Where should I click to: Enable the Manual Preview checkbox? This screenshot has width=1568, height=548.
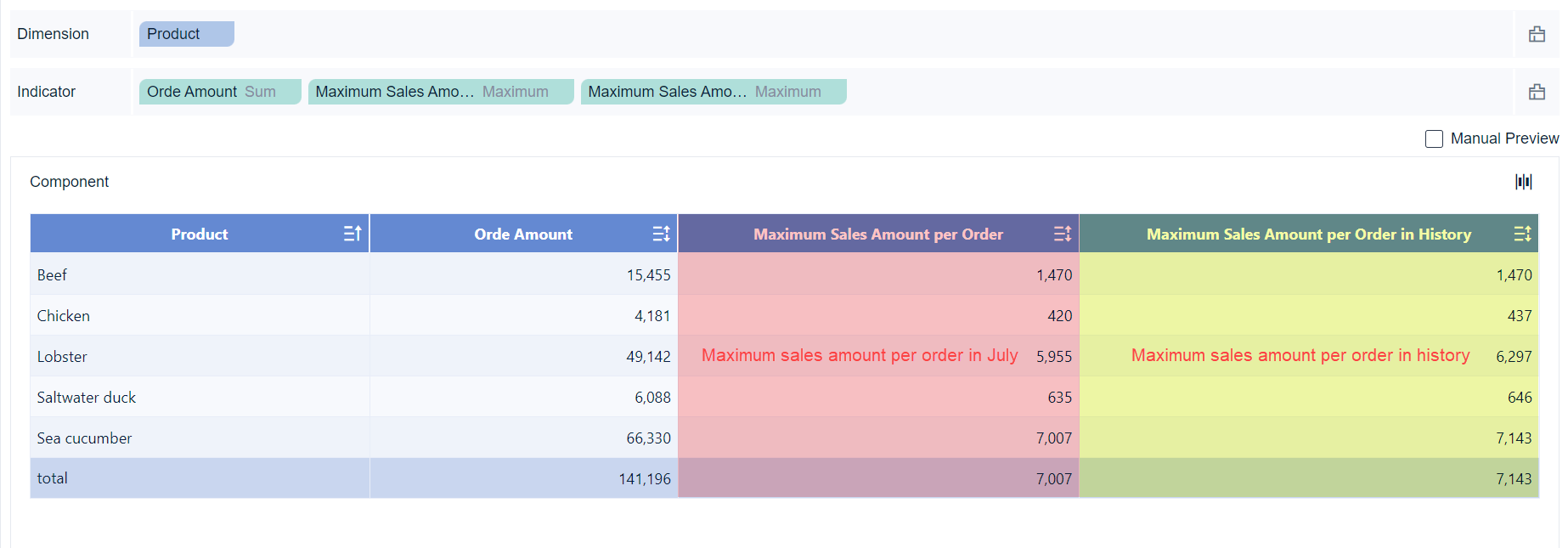(x=1434, y=138)
